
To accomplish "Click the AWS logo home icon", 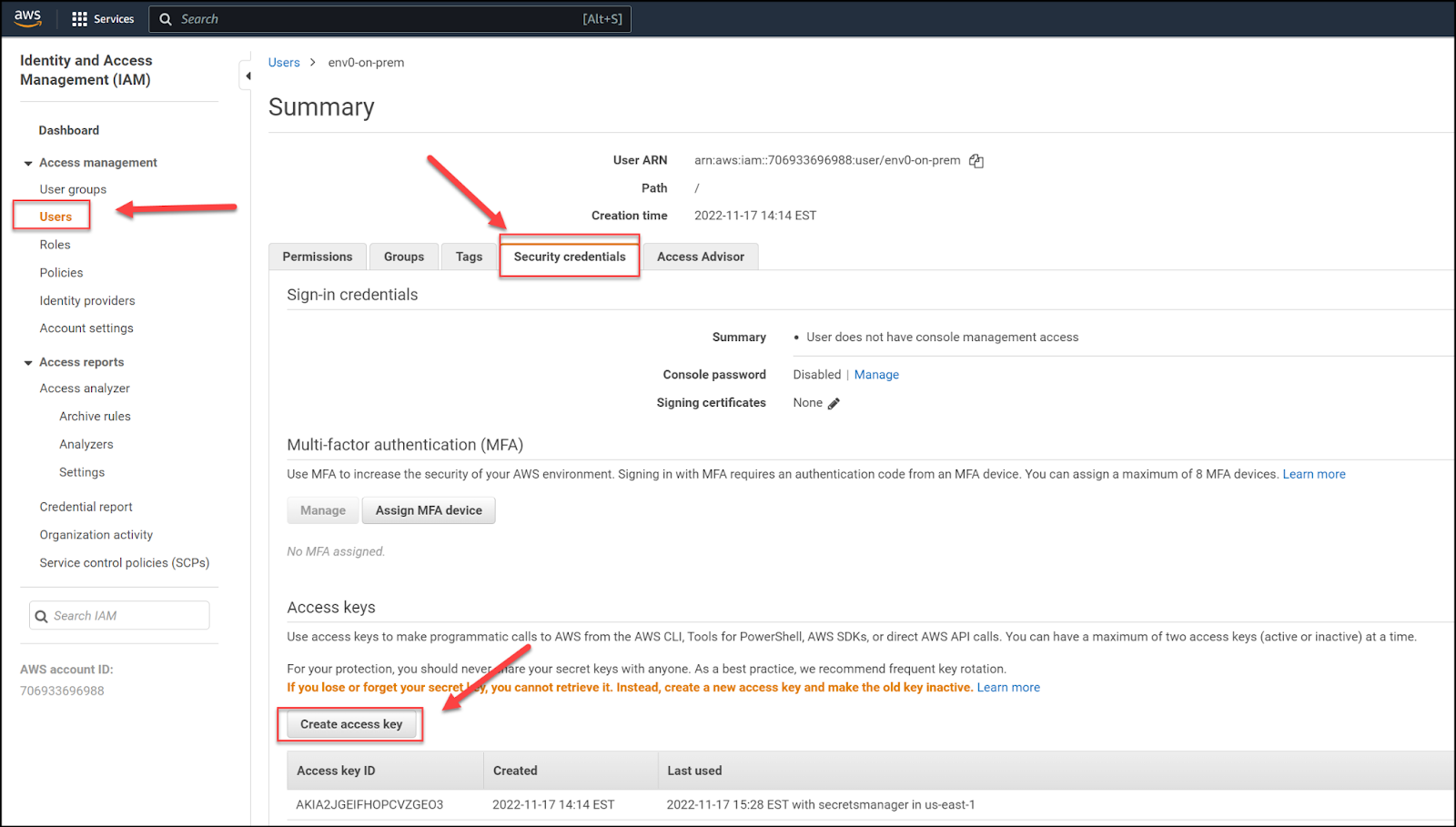I will pyautogui.click(x=27, y=18).
